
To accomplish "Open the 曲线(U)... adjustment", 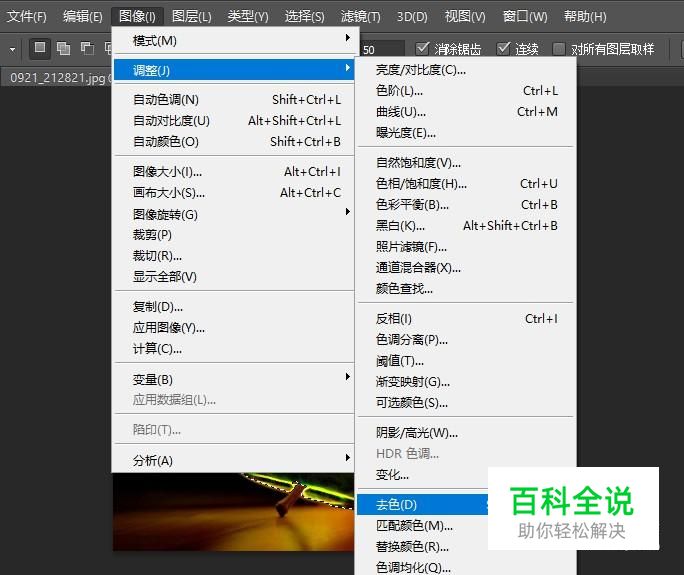I will [x=465, y=112].
